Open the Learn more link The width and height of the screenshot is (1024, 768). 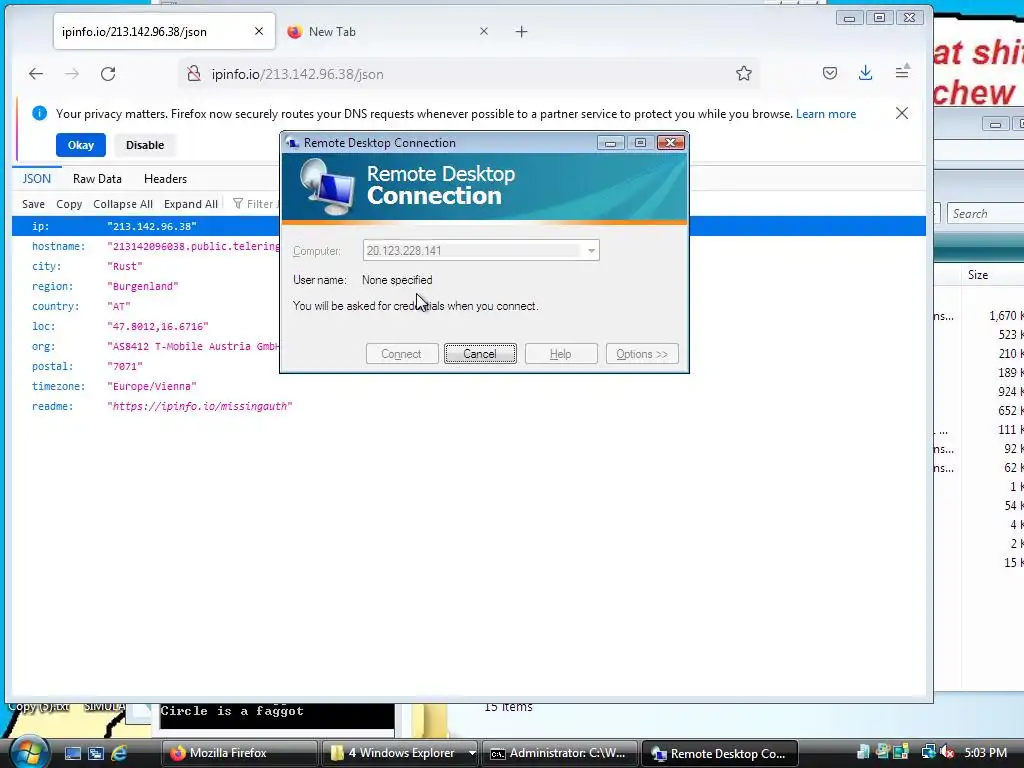[825, 114]
